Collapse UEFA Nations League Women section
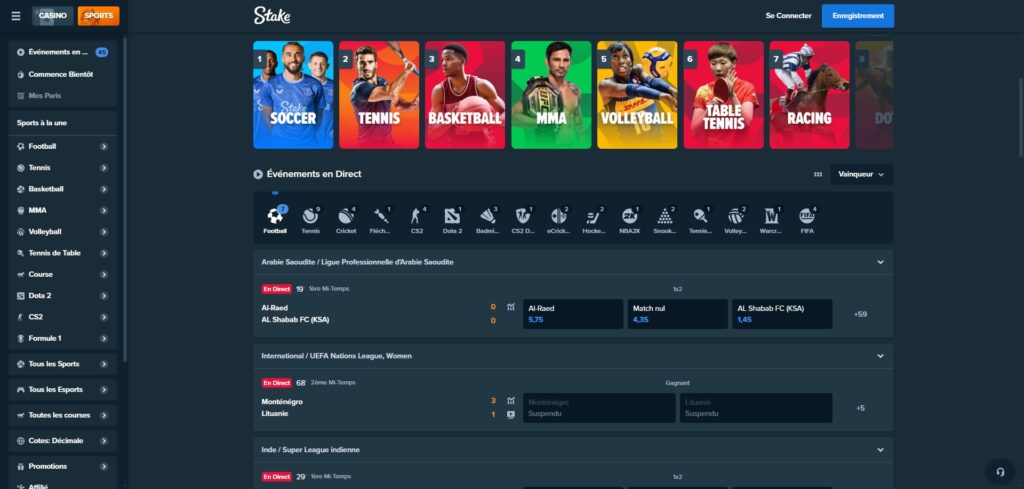 pyautogui.click(x=880, y=356)
